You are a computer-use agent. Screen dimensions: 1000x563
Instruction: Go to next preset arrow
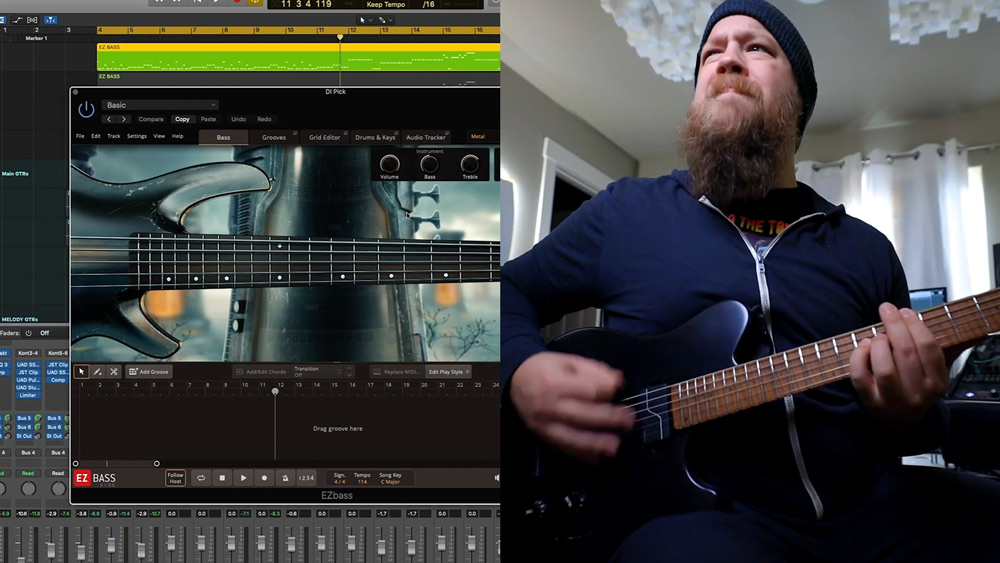[x=123, y=119]
